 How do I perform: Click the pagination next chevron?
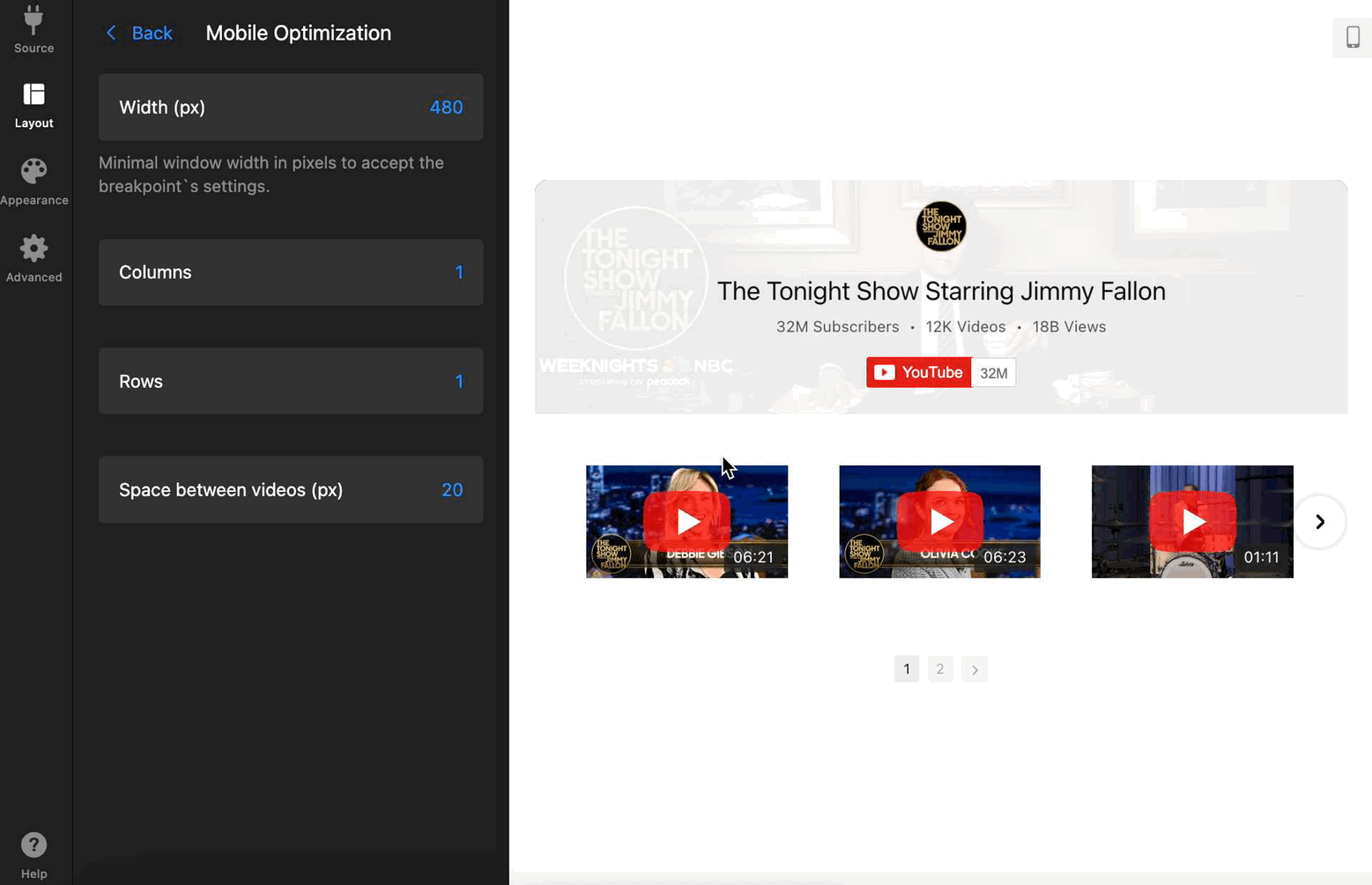click(x=975, y=669)
